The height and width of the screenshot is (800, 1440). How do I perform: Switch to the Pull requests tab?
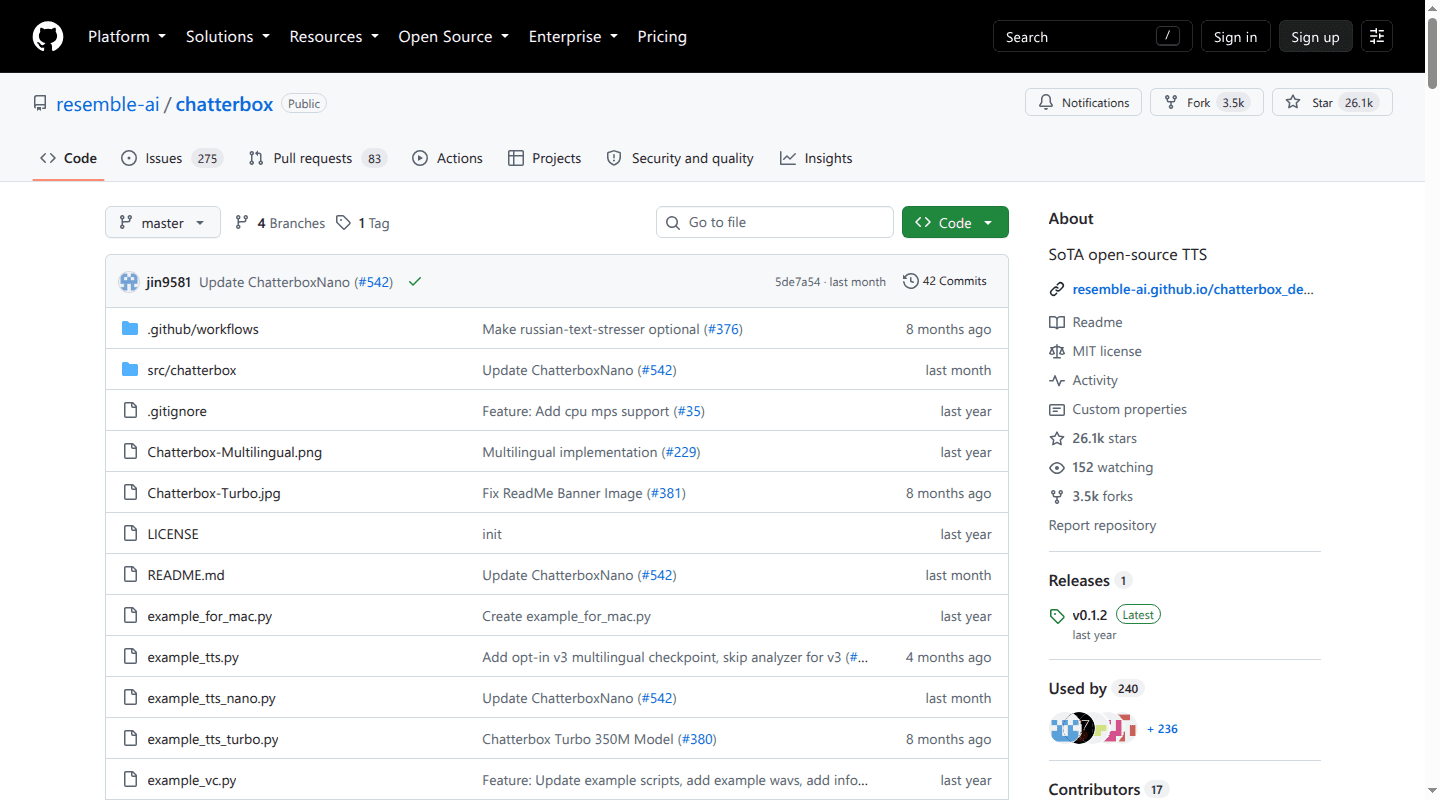click(x=317, y=158)
